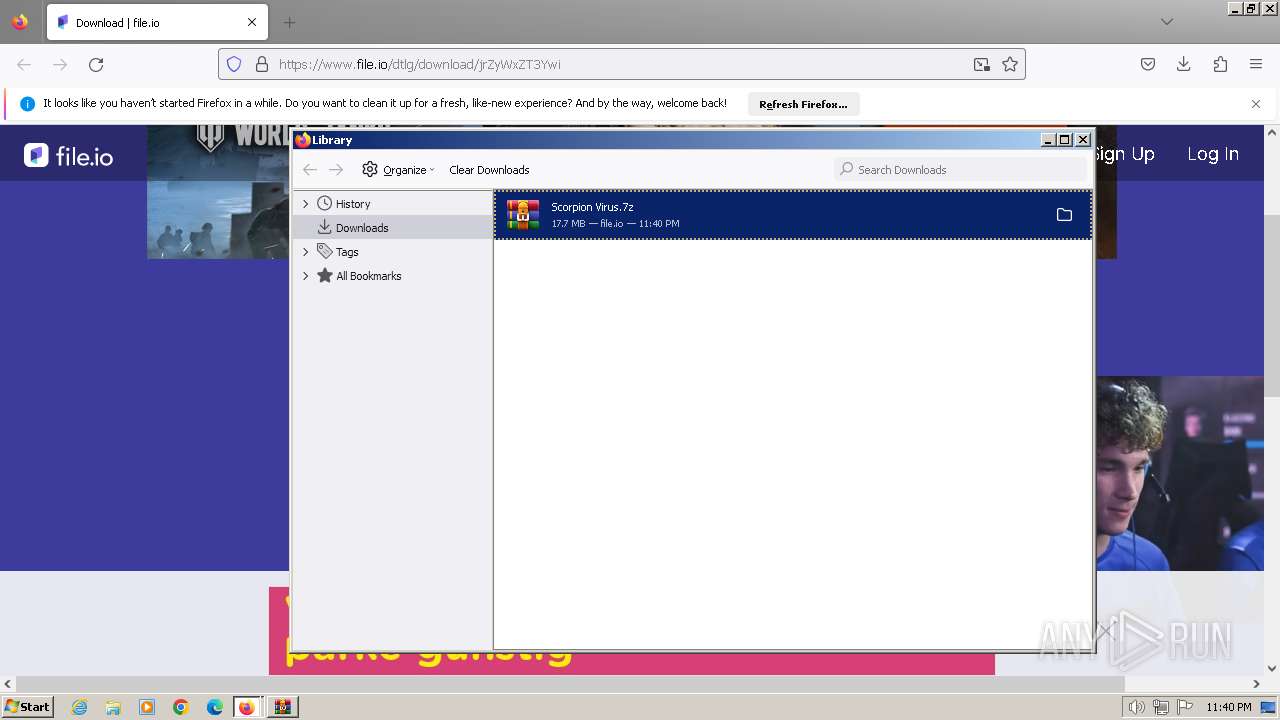Open Firefox application hamburger menu
The image size is (1280, 720).
tap(1256, 65)
